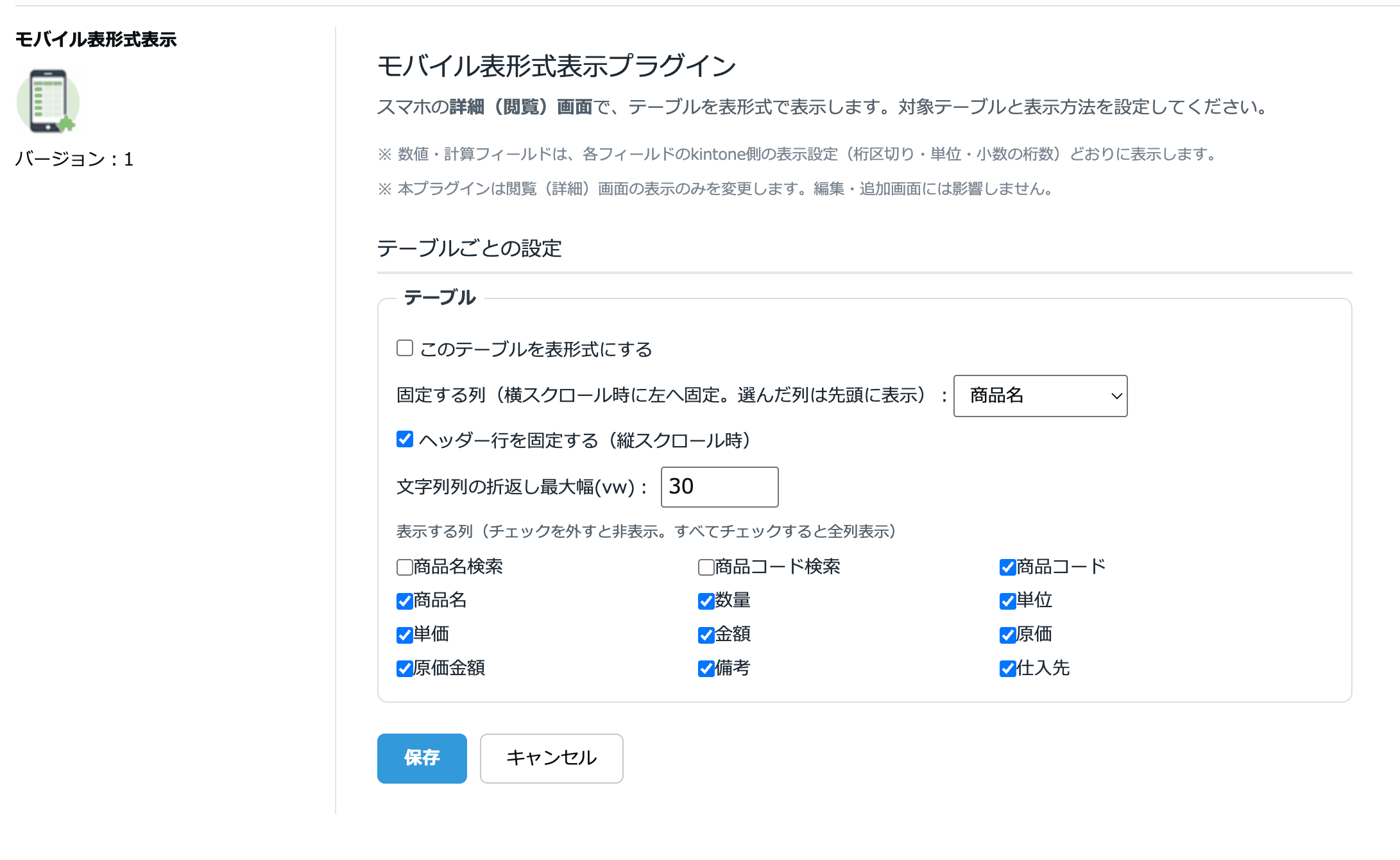This screenshot has height=860, width=1400.
Task: Uncheck the 単価 column checkbox
Action: click(x=405, y=635)
